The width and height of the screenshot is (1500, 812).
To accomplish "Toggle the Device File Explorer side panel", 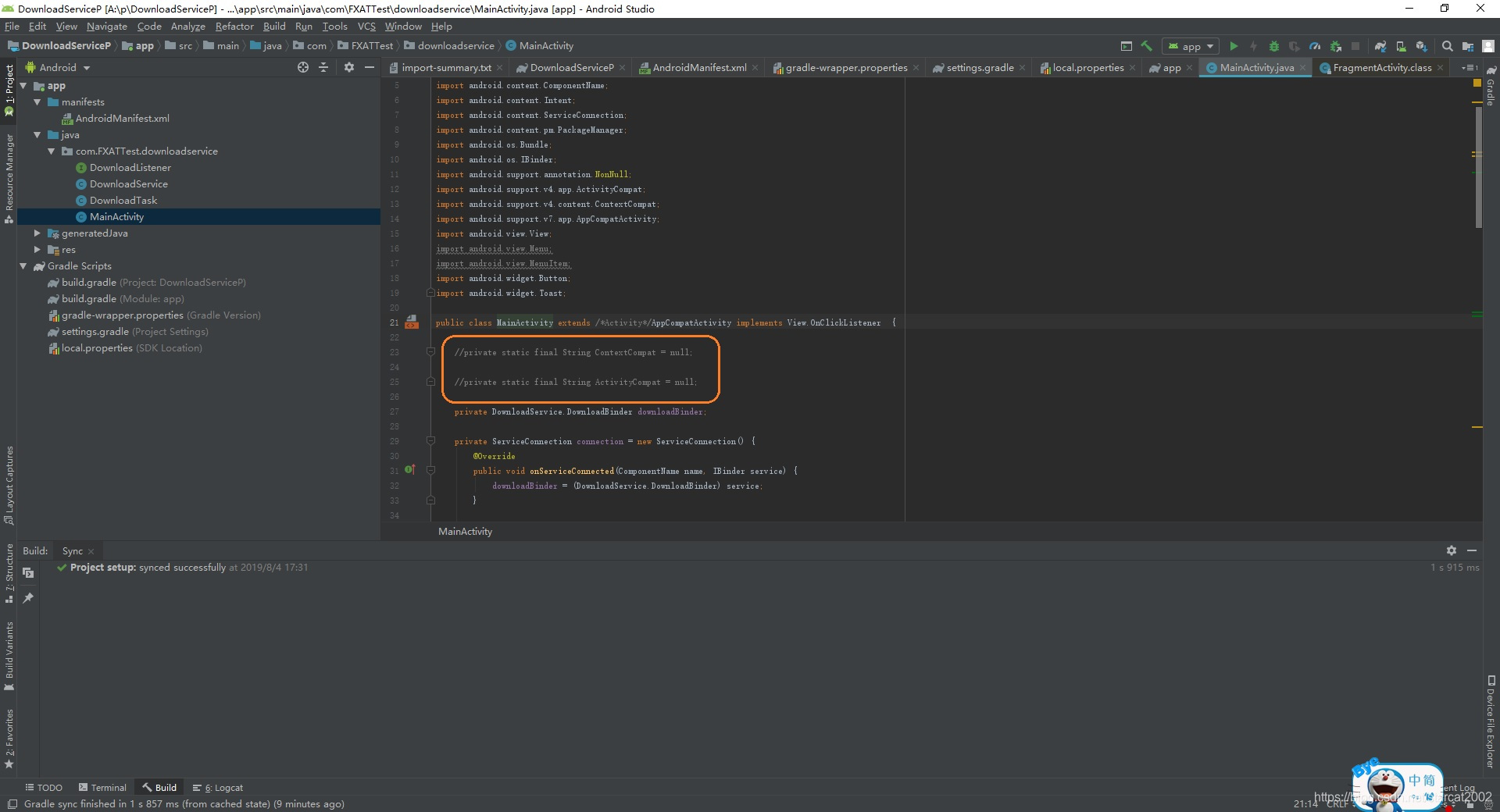I will click(x=1491, y=722).
